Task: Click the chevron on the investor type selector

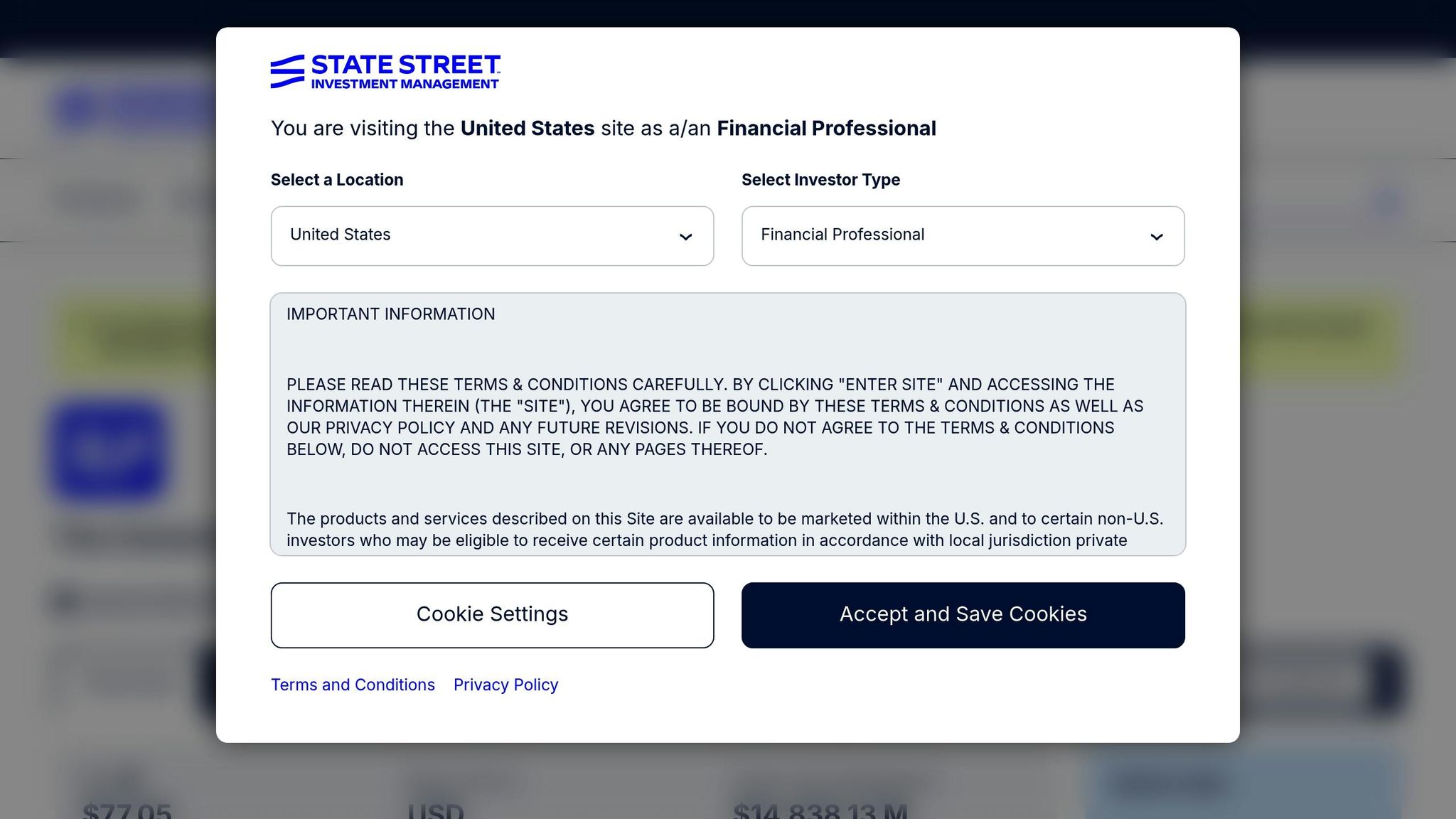Action: 1157,236
